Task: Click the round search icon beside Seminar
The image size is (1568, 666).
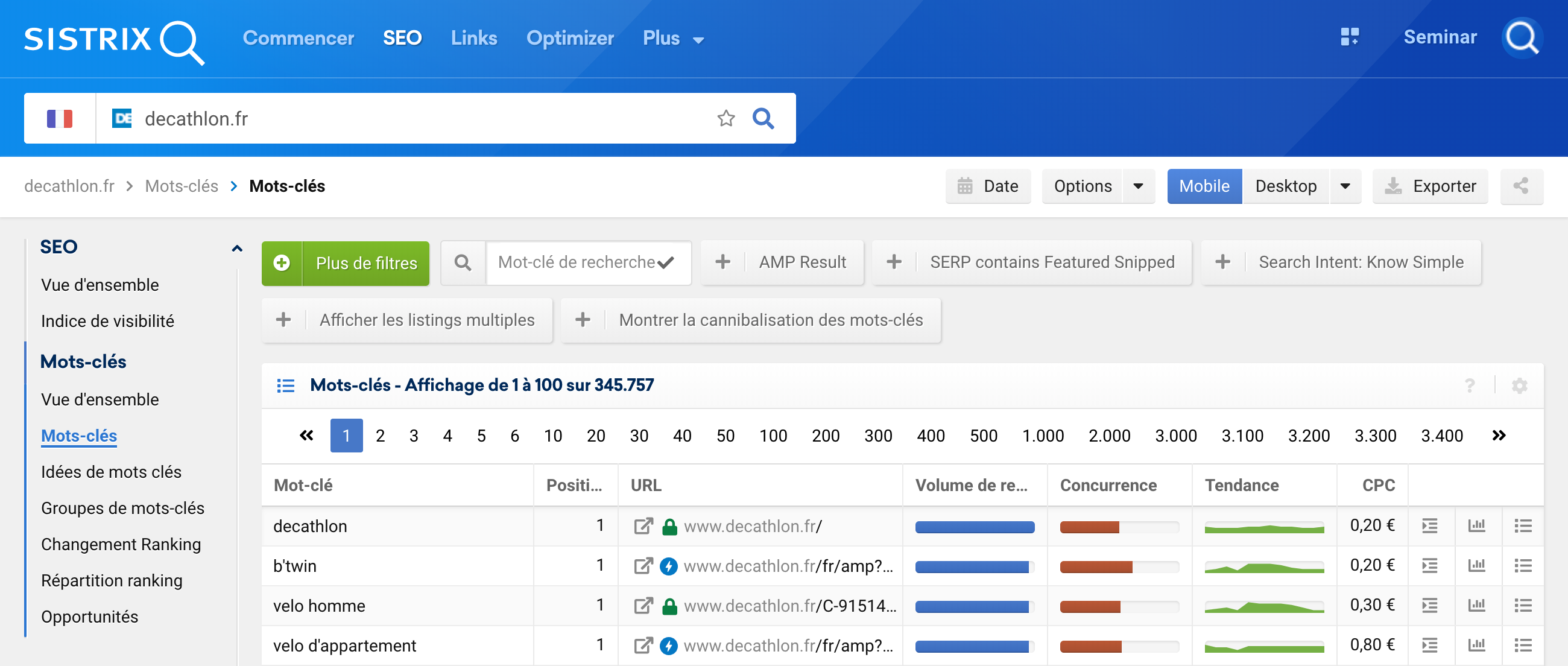Action: tap(1522, 38)
